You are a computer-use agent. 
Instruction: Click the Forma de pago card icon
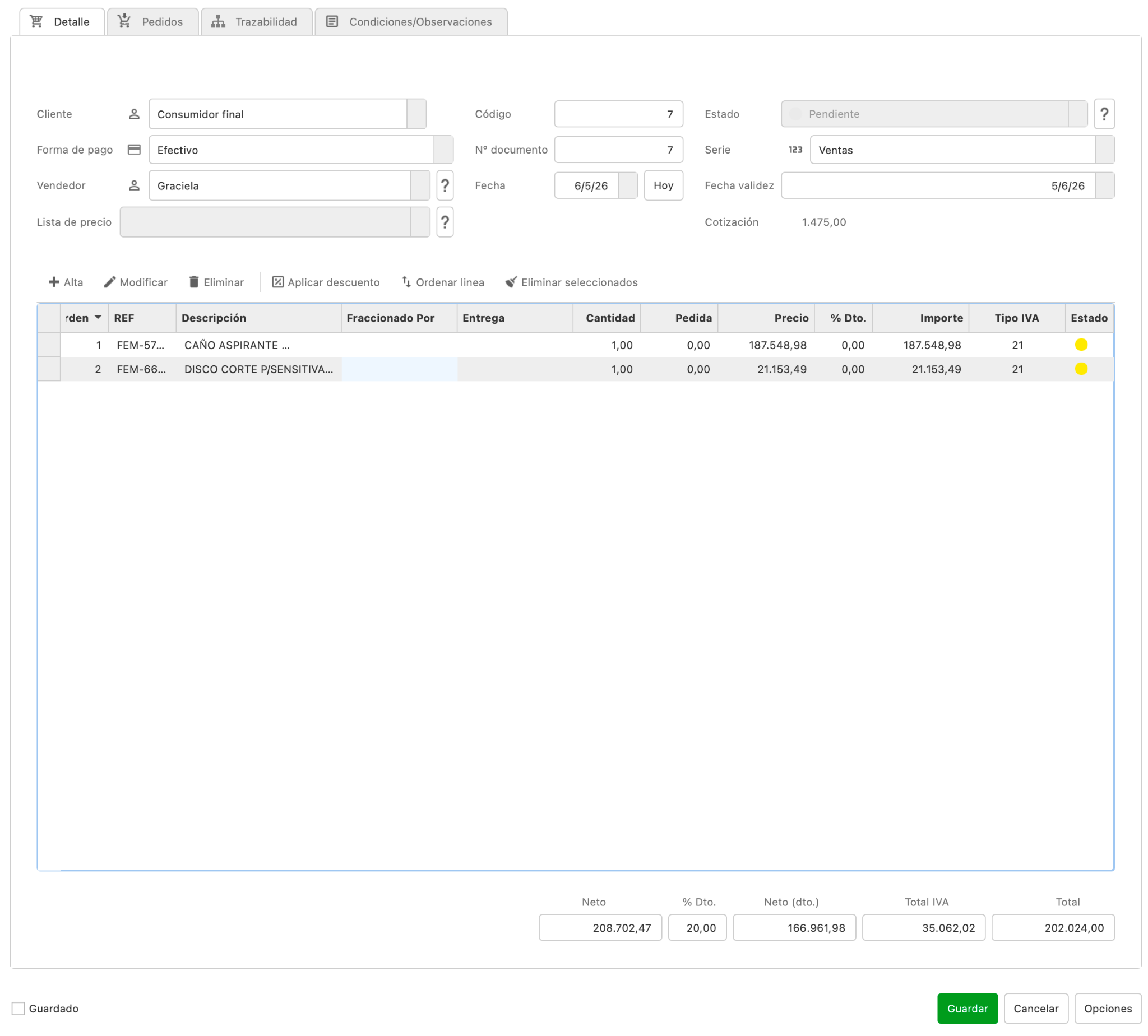(x=134, y=150)
